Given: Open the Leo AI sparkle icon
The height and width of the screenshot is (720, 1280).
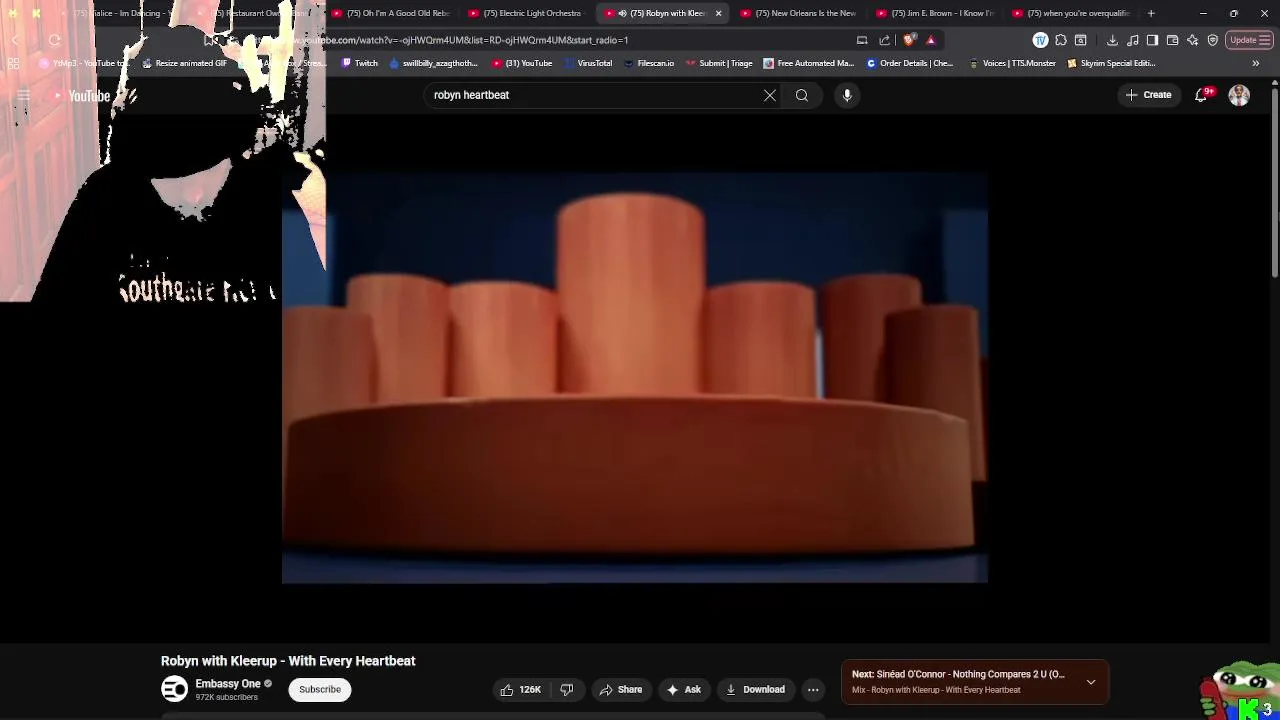Looking at the screenshot, I should pyautogui.click(x=1192, y=40).
